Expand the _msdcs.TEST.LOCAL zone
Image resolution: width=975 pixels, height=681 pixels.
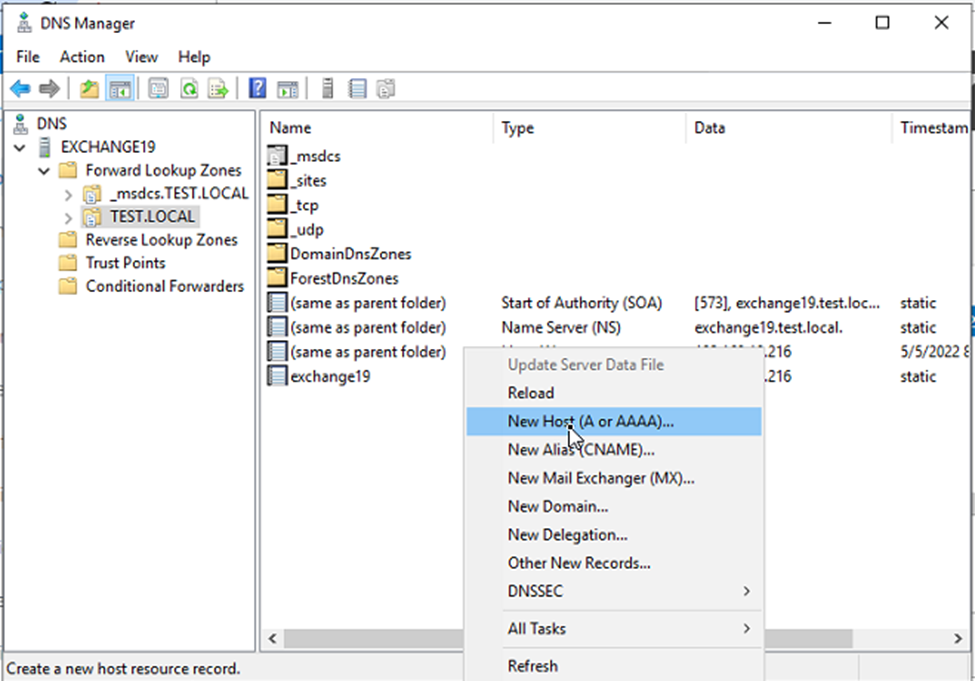click(68, 195)
